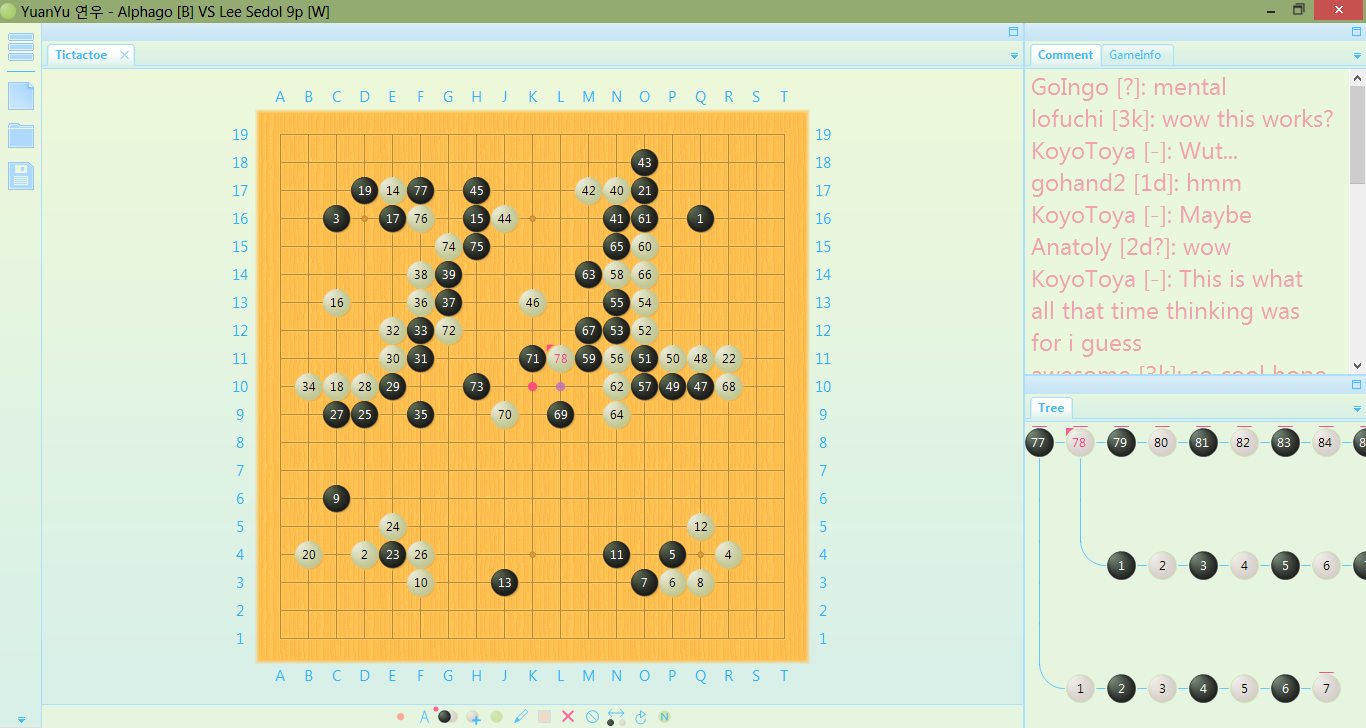This screenshot has height=728, width=1366.
Task: Expand the board panel tab list dropdown
Action: pyautogui.click(x=1014, y=56)
